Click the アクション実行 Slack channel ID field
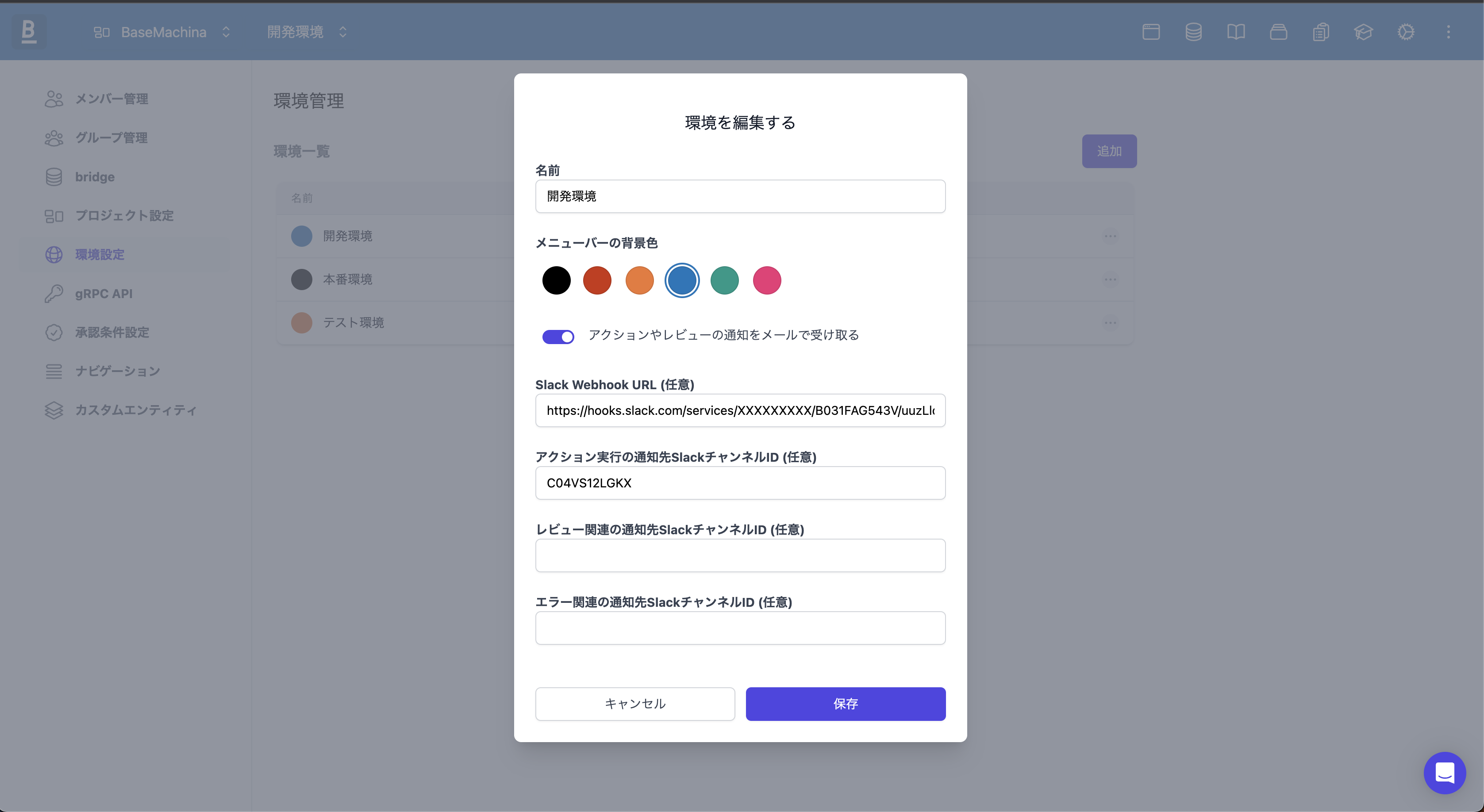 (740, 483)
